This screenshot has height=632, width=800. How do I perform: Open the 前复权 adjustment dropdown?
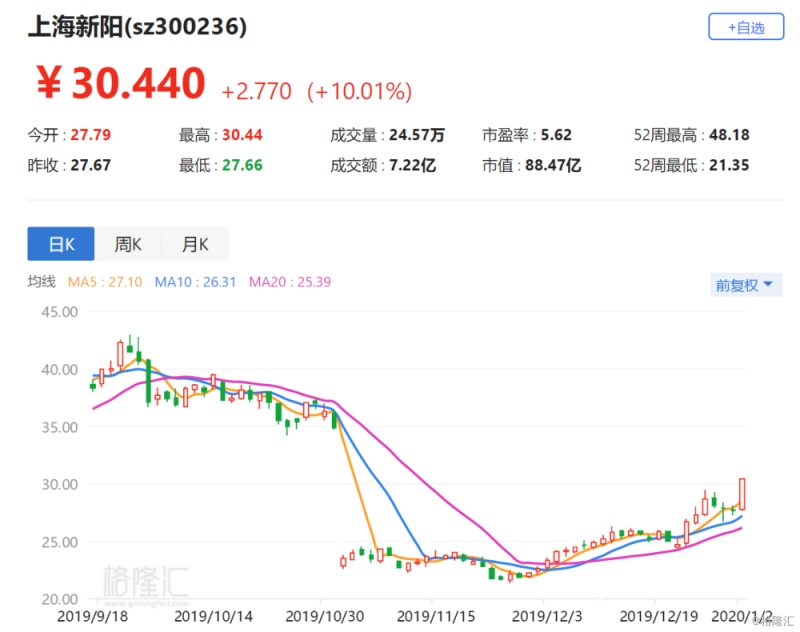tap(743, 285)
